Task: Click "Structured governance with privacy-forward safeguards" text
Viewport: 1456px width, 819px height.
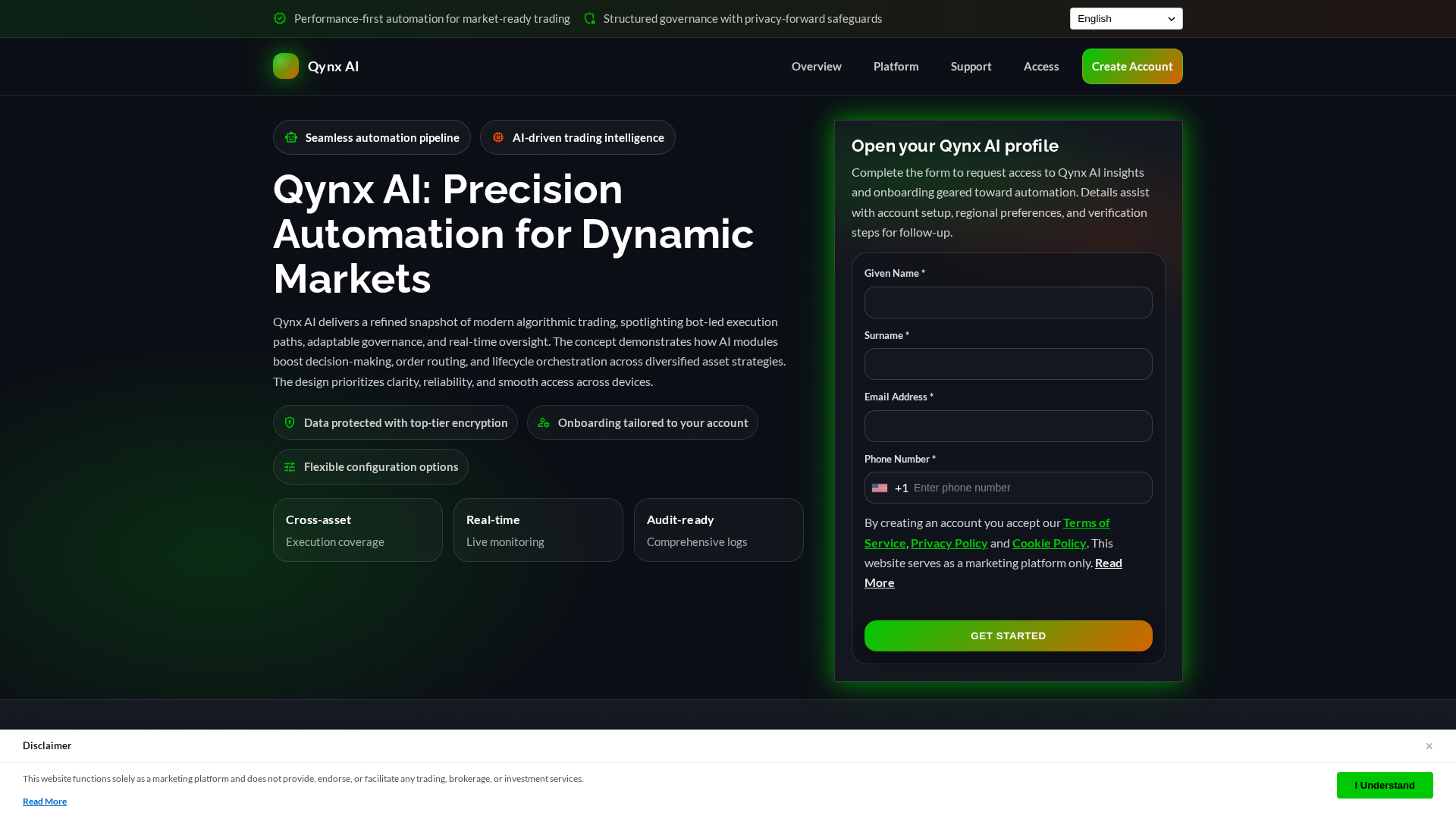Action: (x=743, y=18)
